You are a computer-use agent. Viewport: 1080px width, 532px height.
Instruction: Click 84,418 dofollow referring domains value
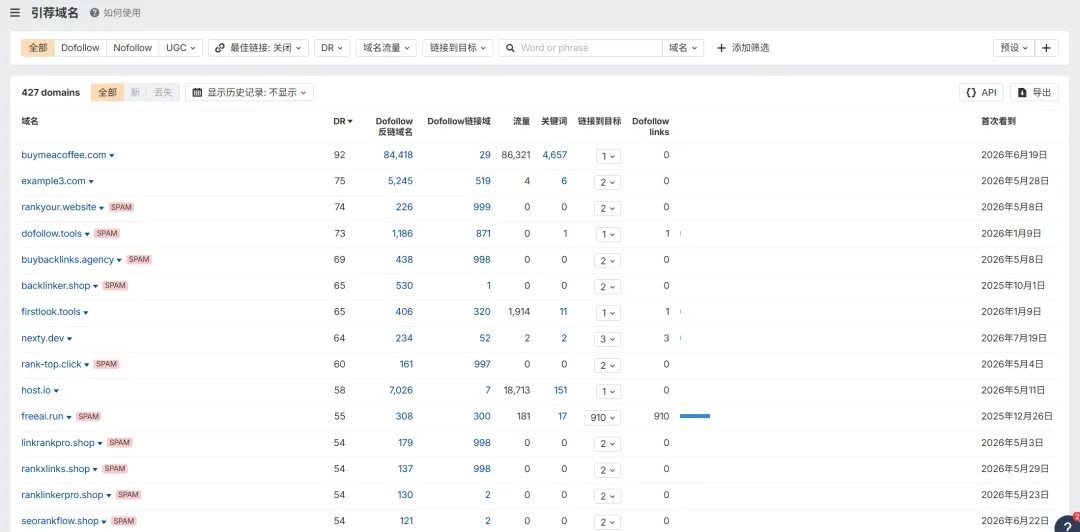(398, 155)
